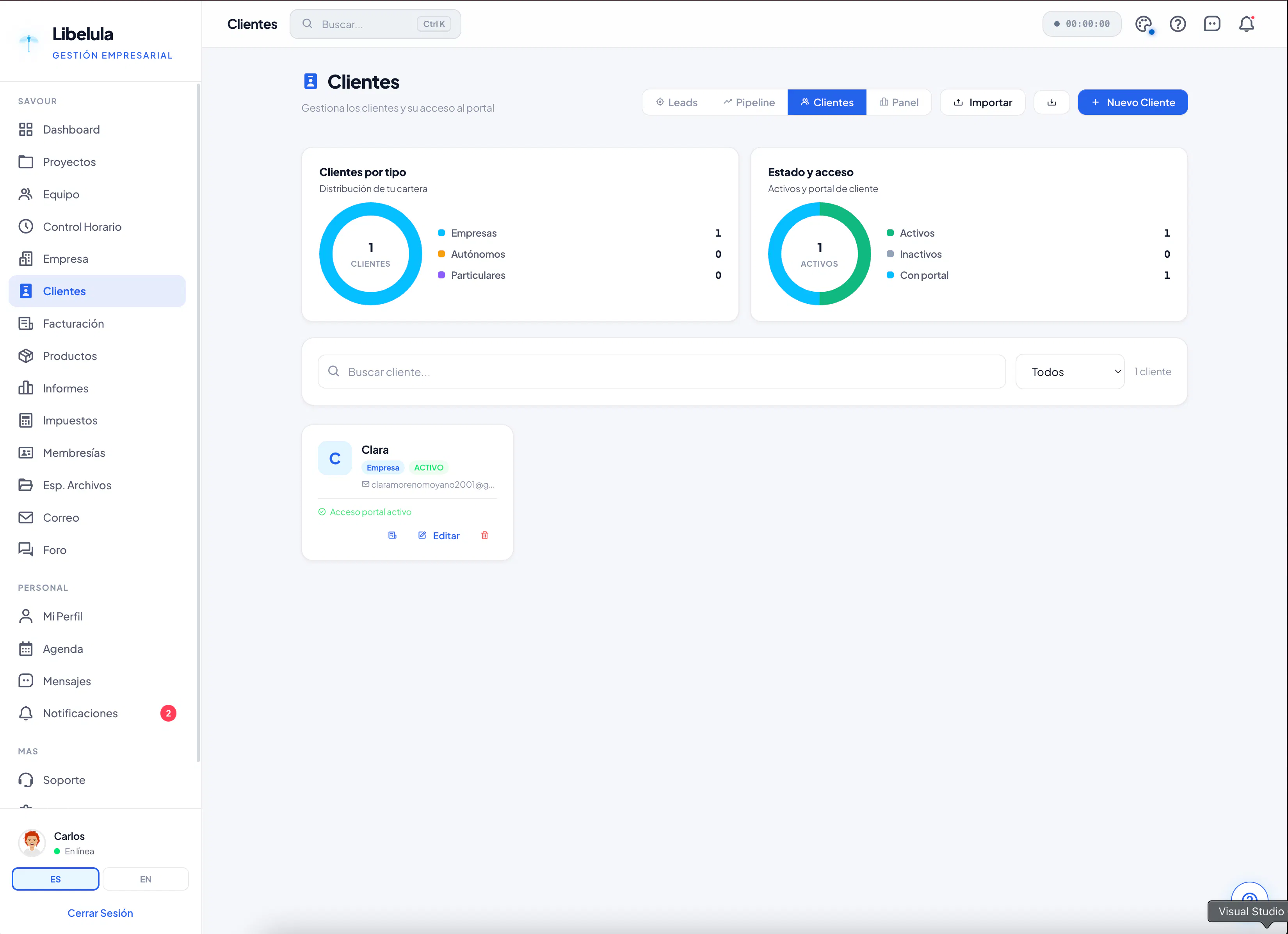1288x934 pixels.
Task: Click the Acceso portal activo status
Action: (x=365, y=512)
